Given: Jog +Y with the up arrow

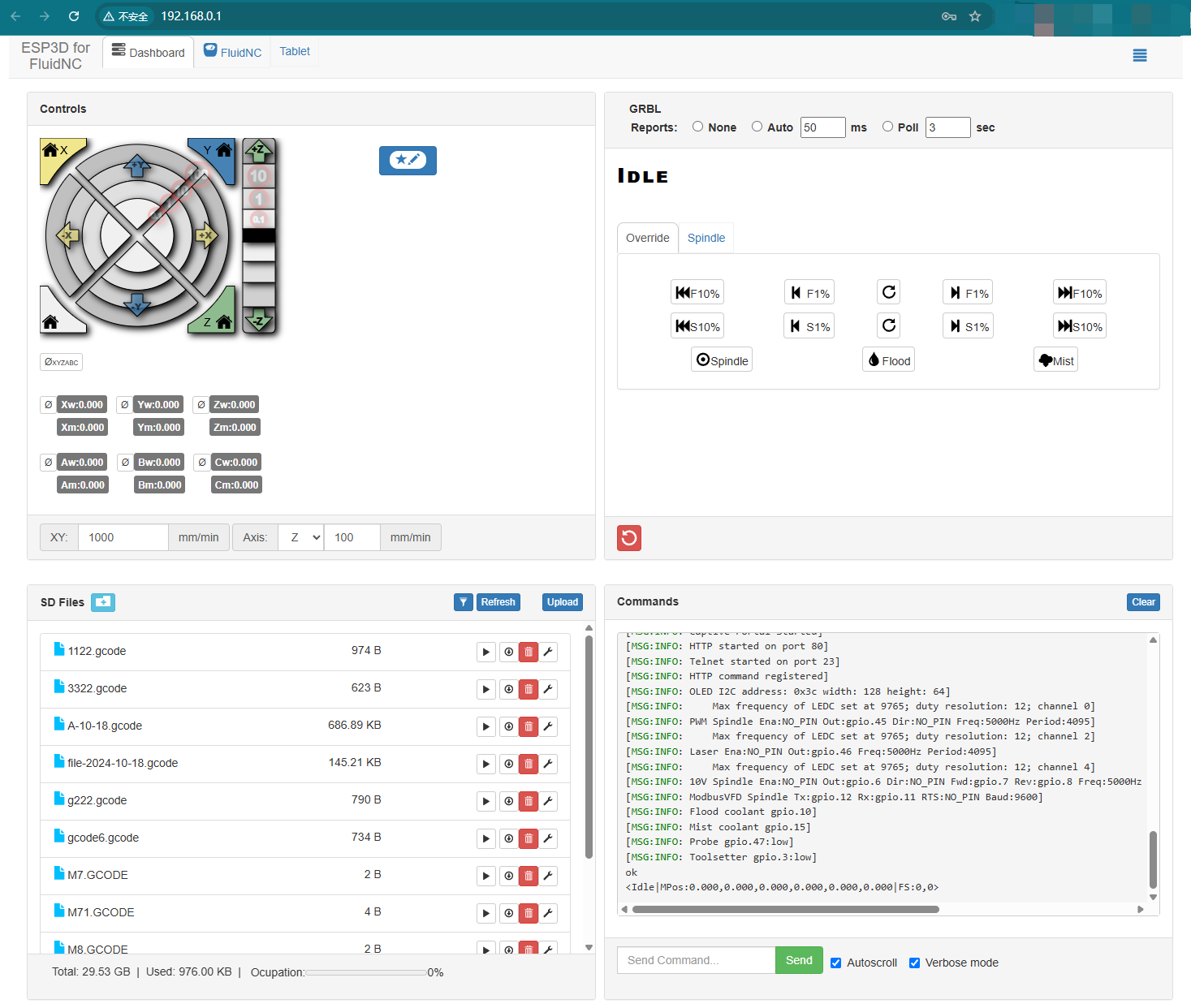Looking at the screenshot, I should [x=137, y=167].
